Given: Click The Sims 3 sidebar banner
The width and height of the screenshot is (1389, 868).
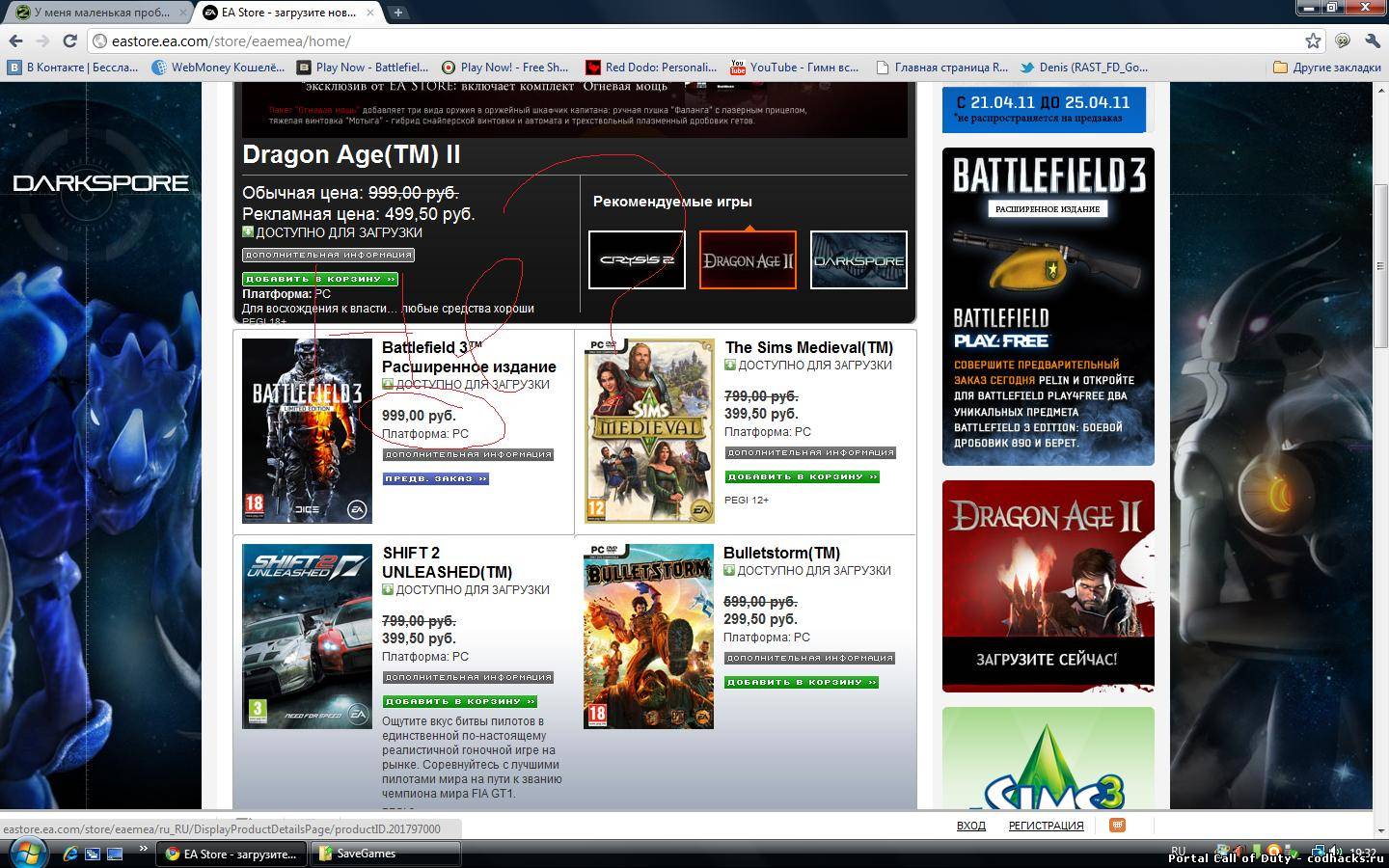Looking at the screenshot, I should [x=1049, y=758].
